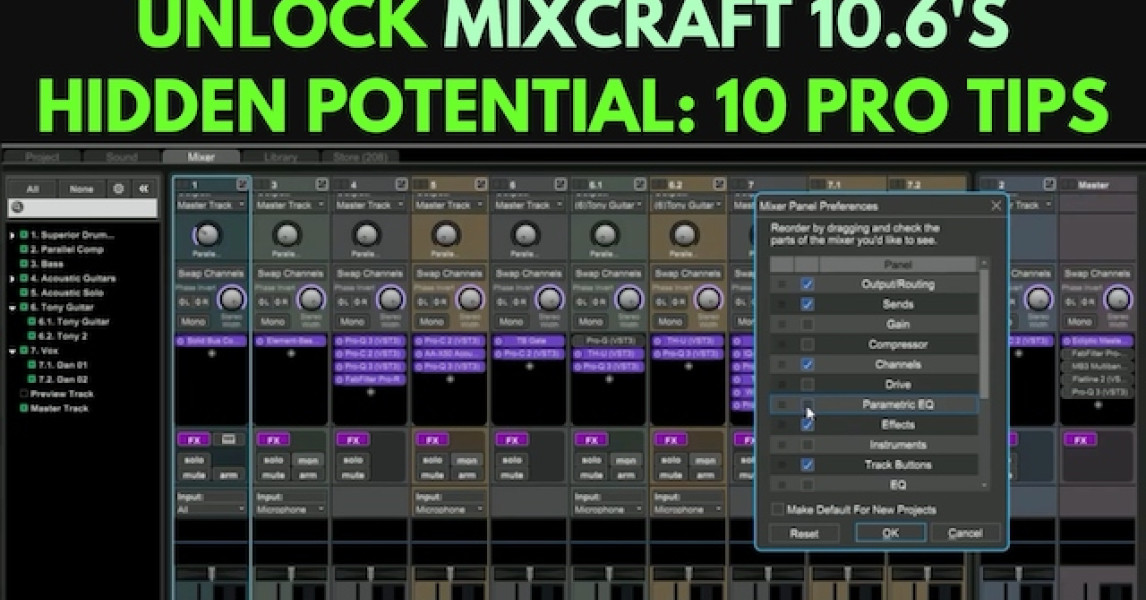Collapse track list with double-arrow icon
Viewport: 1146px width, 600px height.
tap(144, 189)
